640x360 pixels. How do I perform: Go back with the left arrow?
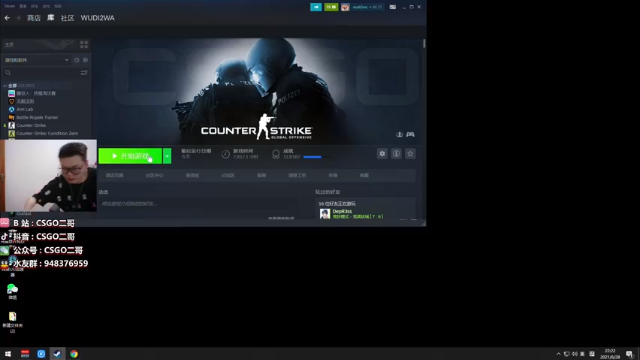tap(7, 18)
